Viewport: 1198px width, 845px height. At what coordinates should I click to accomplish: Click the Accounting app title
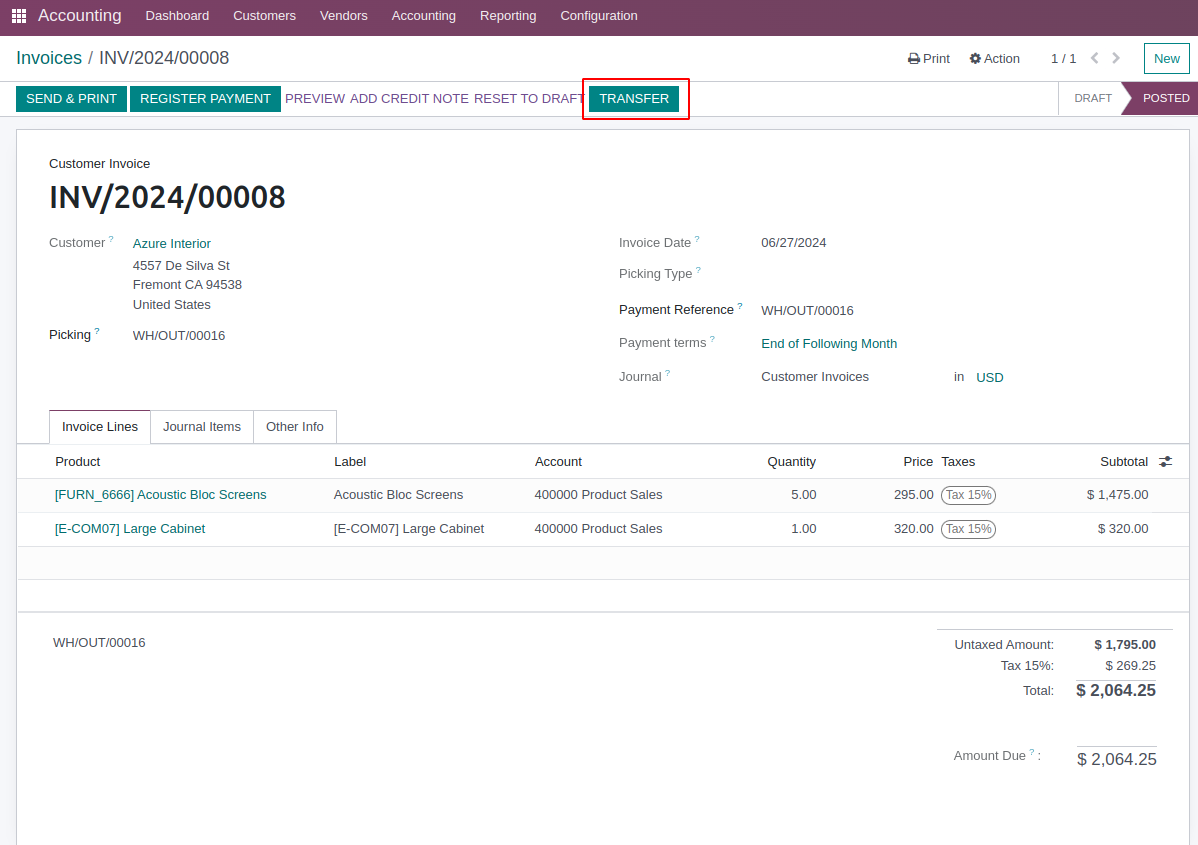pos(79,16)
